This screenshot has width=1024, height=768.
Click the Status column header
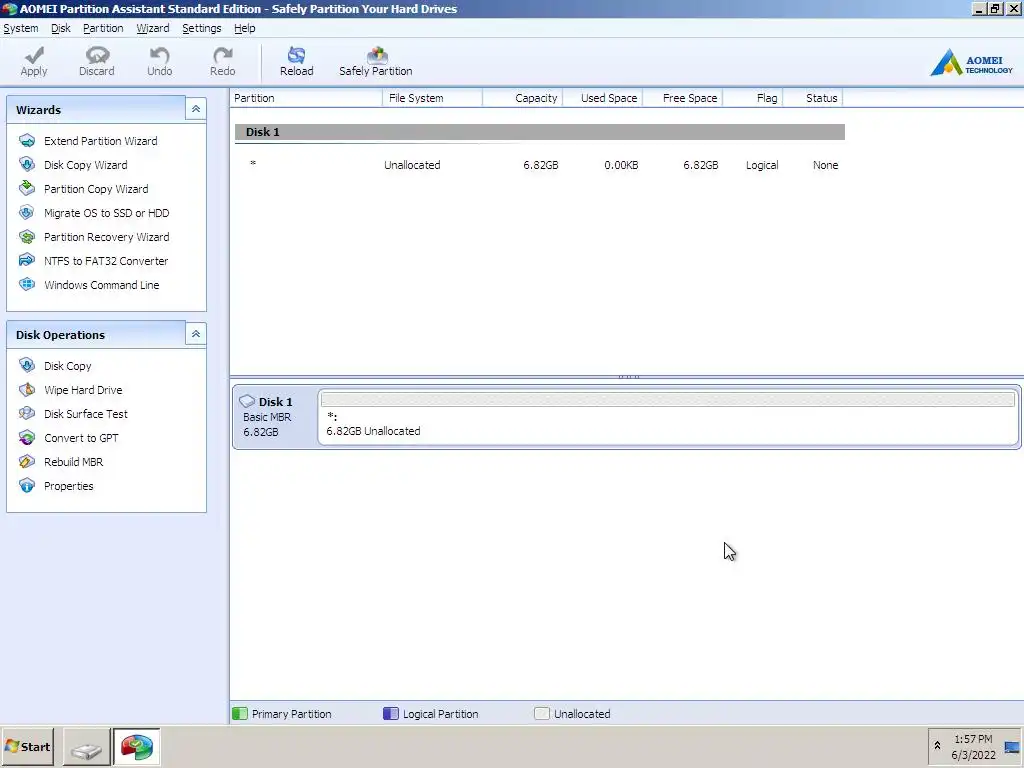[x=813, y=98]
